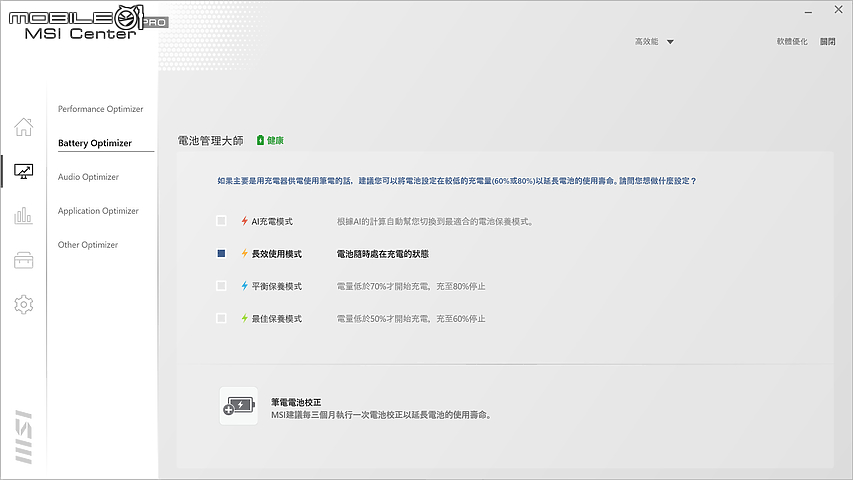Expand the 高效能 mode dropdown arrow
The width and height of the screenshot is (853, 480).
(x=670, y=42)
